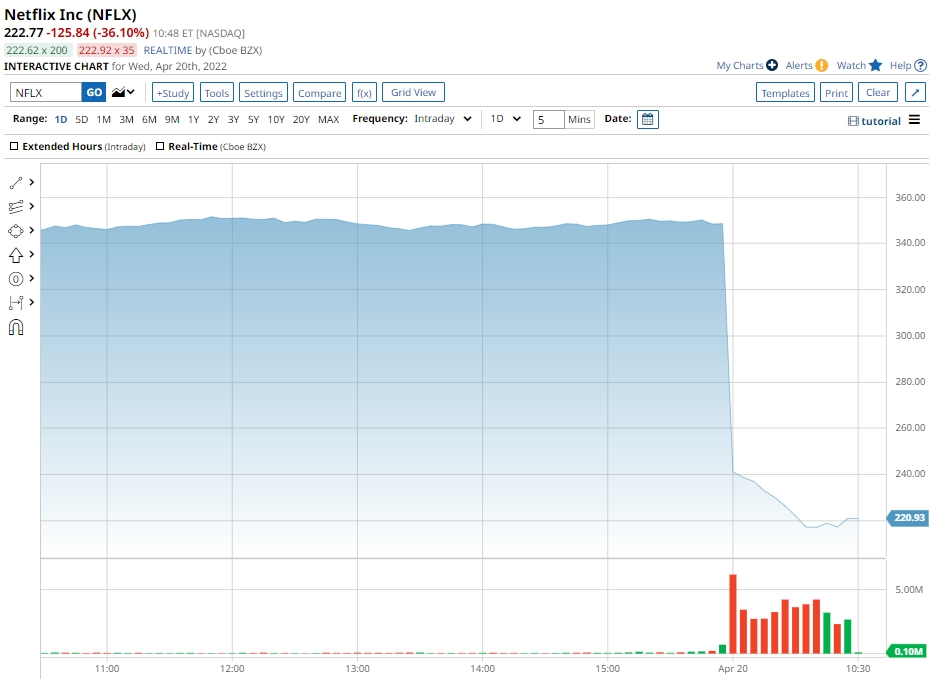Click the pop-out expand chart icon

coord(915,92)
